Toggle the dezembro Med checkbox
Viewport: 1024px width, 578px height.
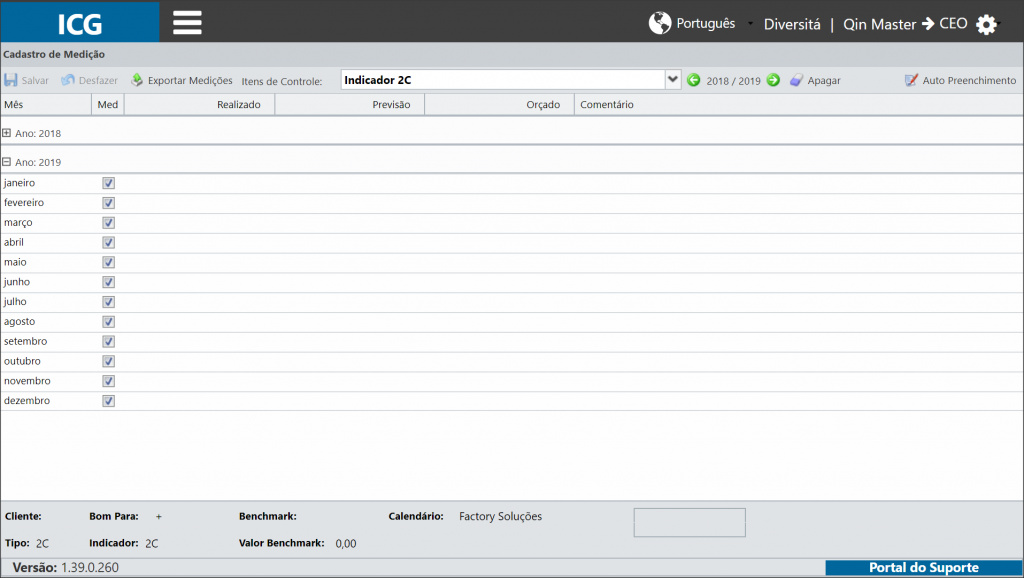[x=108, y=401]
